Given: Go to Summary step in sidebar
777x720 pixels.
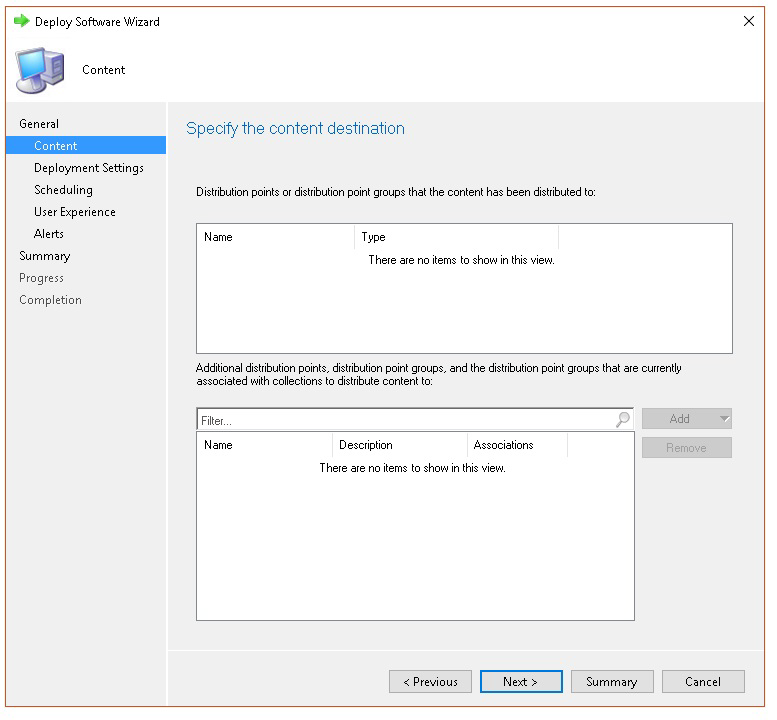Looking at the screenshot, I should [x=45, y=256].
